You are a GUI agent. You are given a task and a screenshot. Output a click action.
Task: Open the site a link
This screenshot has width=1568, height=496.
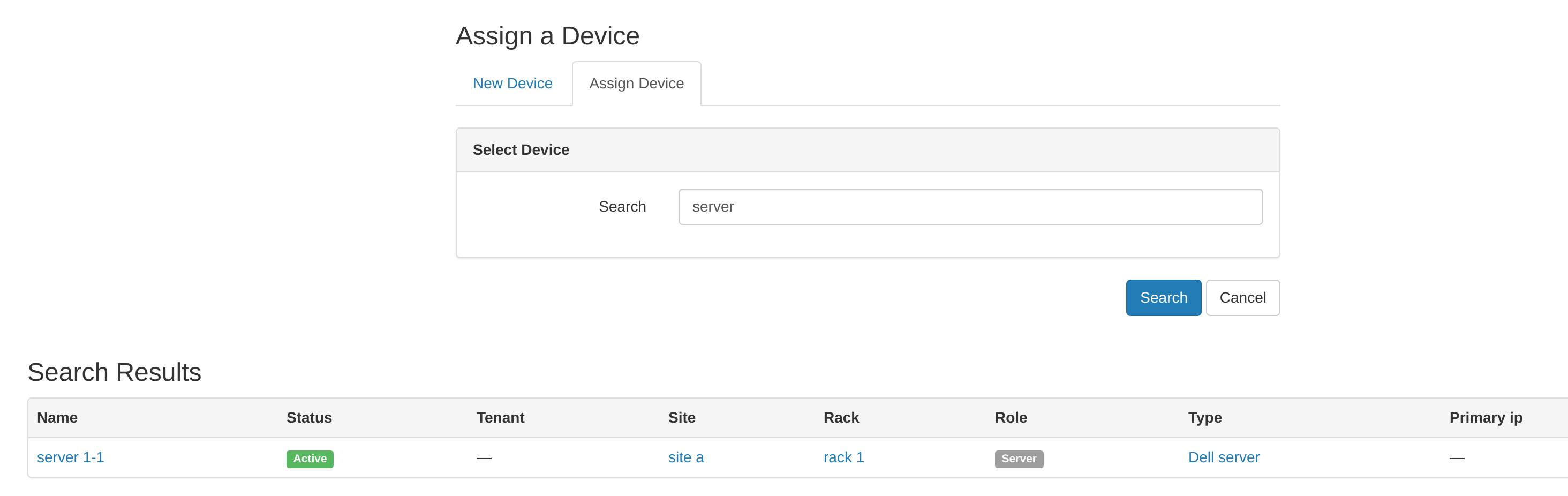[685, 457]
